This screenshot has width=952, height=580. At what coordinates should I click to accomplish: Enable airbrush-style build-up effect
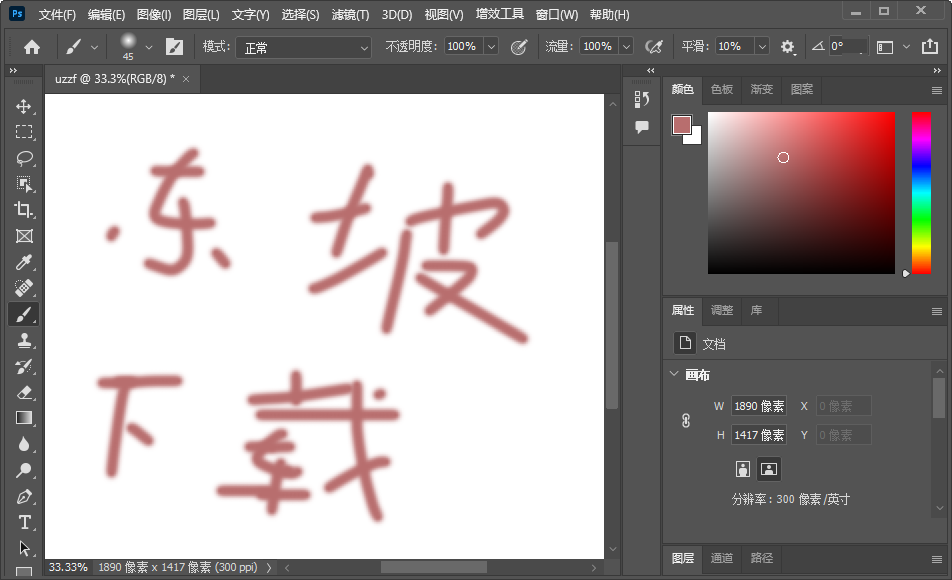coord(654,47)
